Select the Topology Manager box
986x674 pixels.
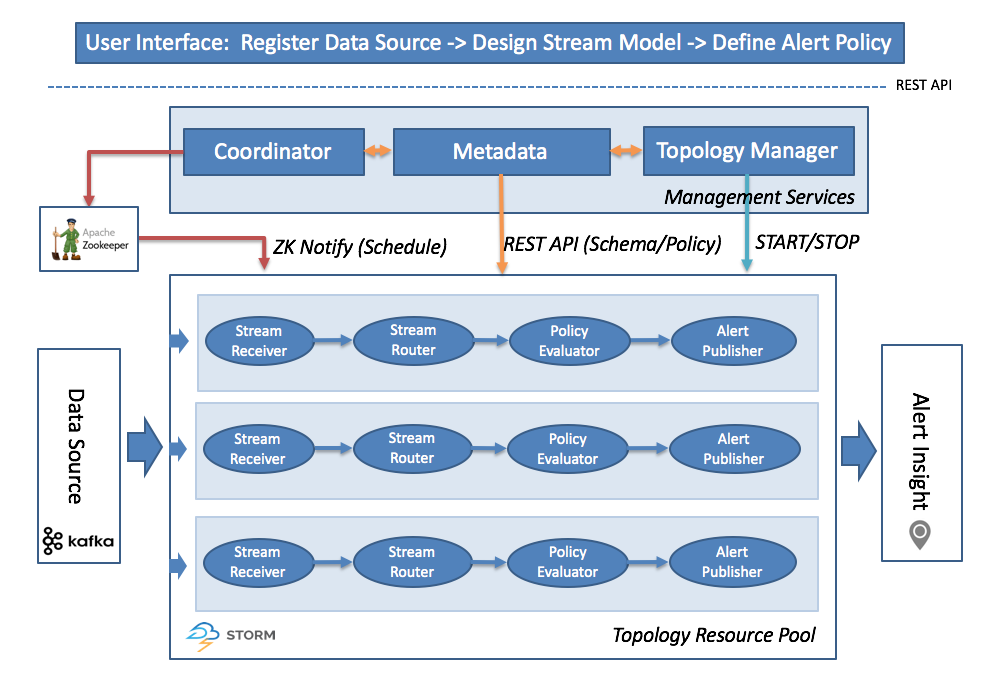click(x=747, y=151)
